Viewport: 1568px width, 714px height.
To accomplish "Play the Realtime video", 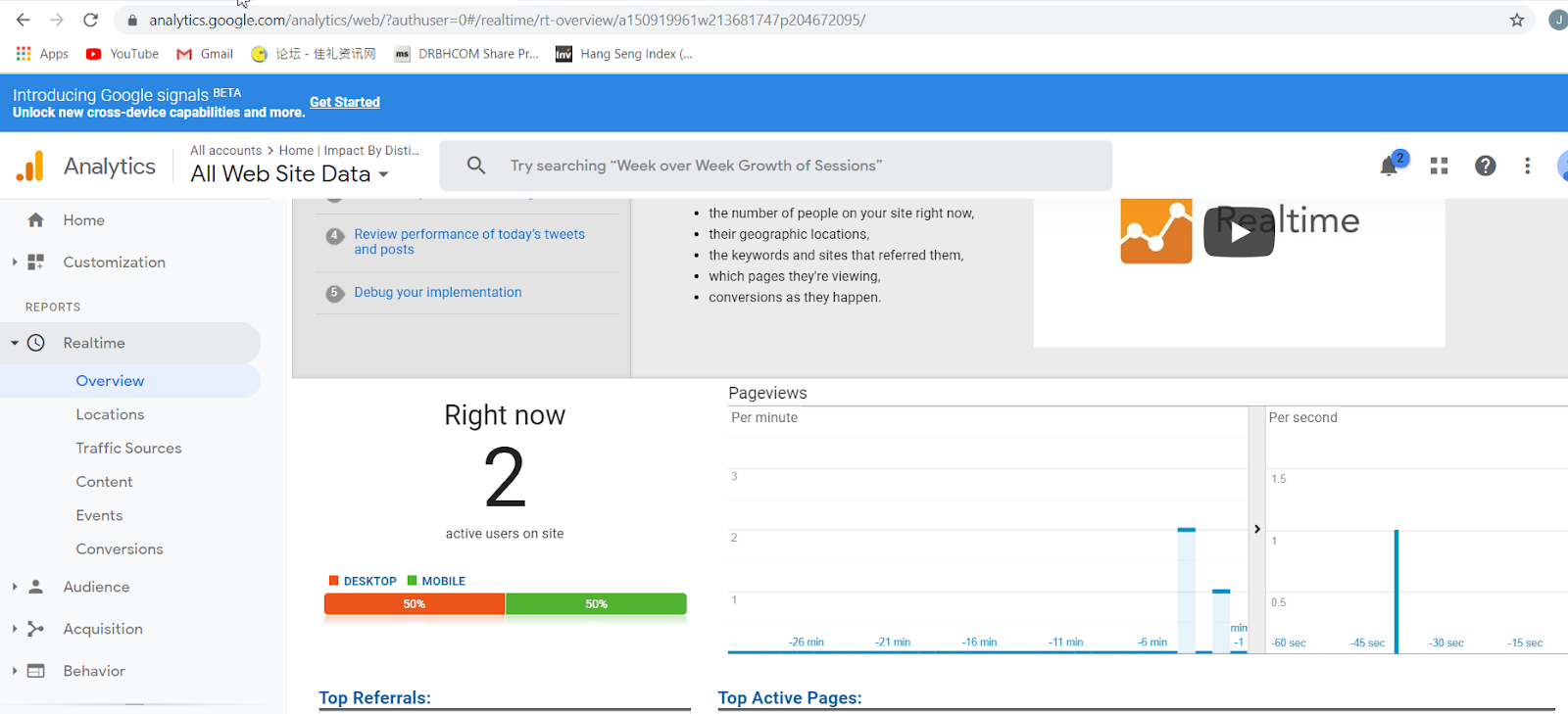I will [x=1239, y=232].
